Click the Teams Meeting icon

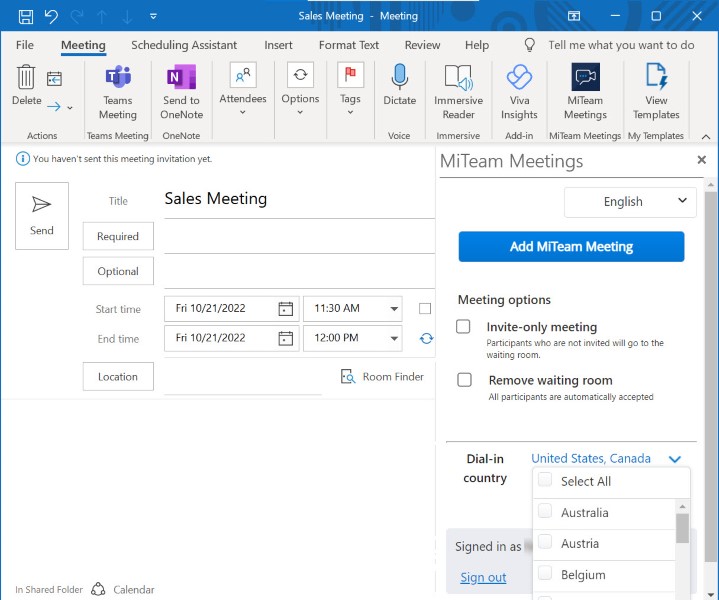tap(117, 79)
